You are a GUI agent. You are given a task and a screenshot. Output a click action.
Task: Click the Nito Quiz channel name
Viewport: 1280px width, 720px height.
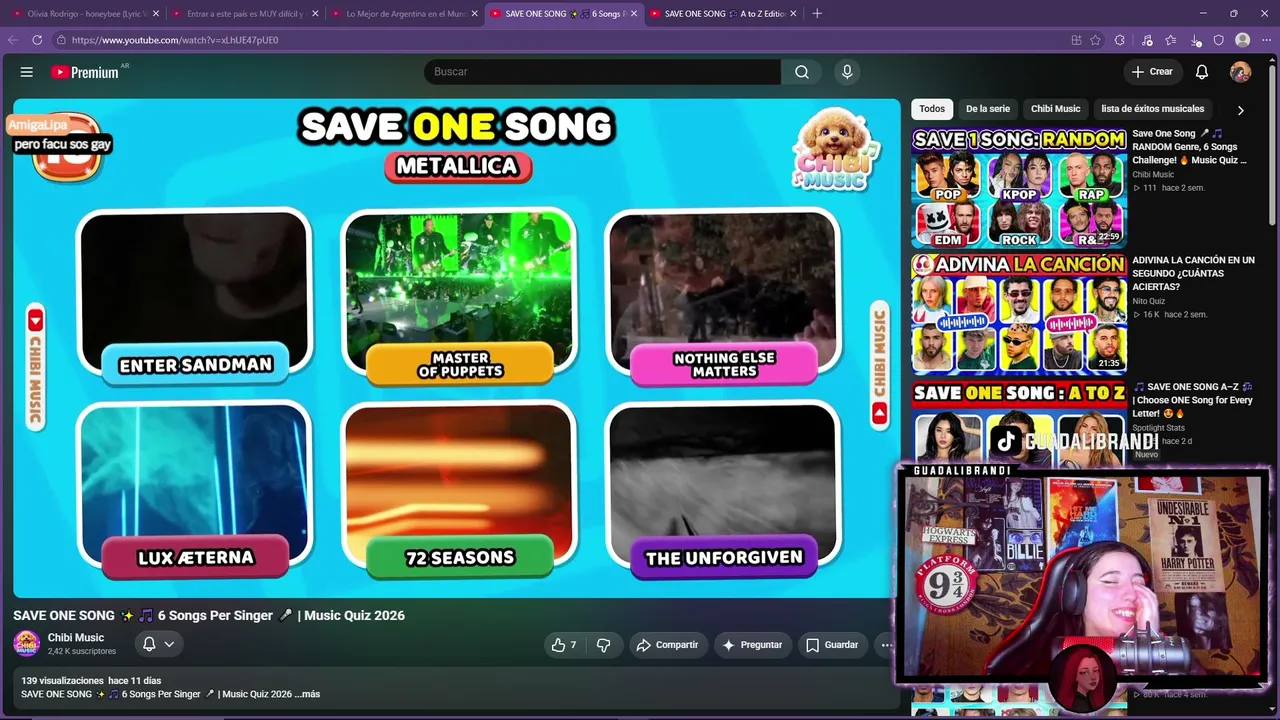pos(1149,301)
